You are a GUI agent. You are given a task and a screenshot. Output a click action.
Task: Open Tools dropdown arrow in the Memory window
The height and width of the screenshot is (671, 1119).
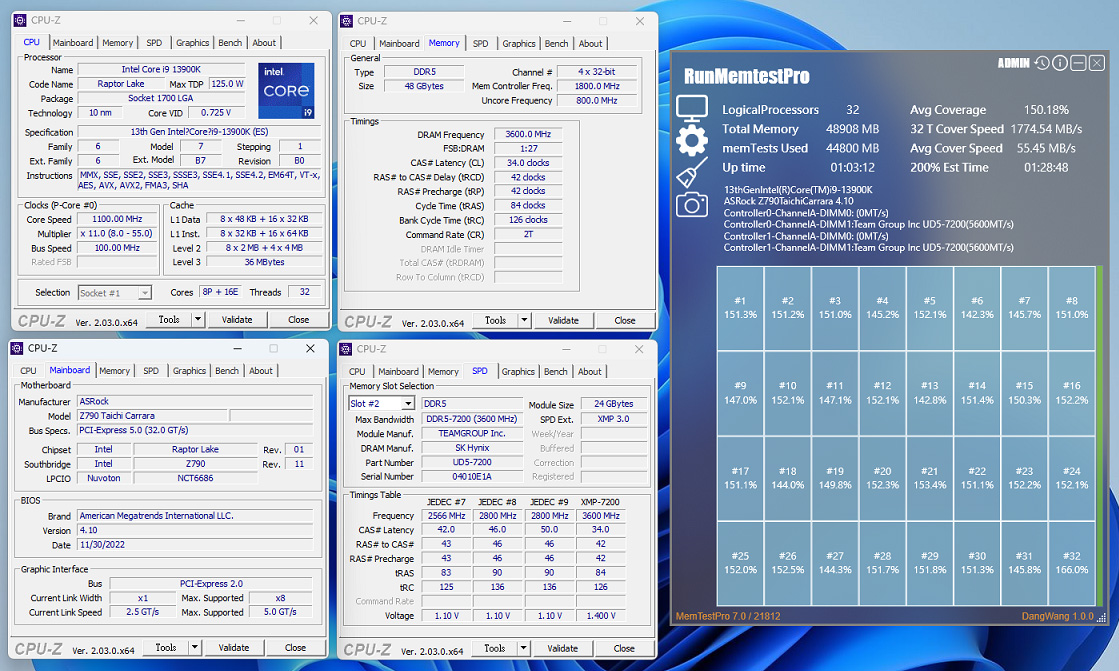coord(524,321)
